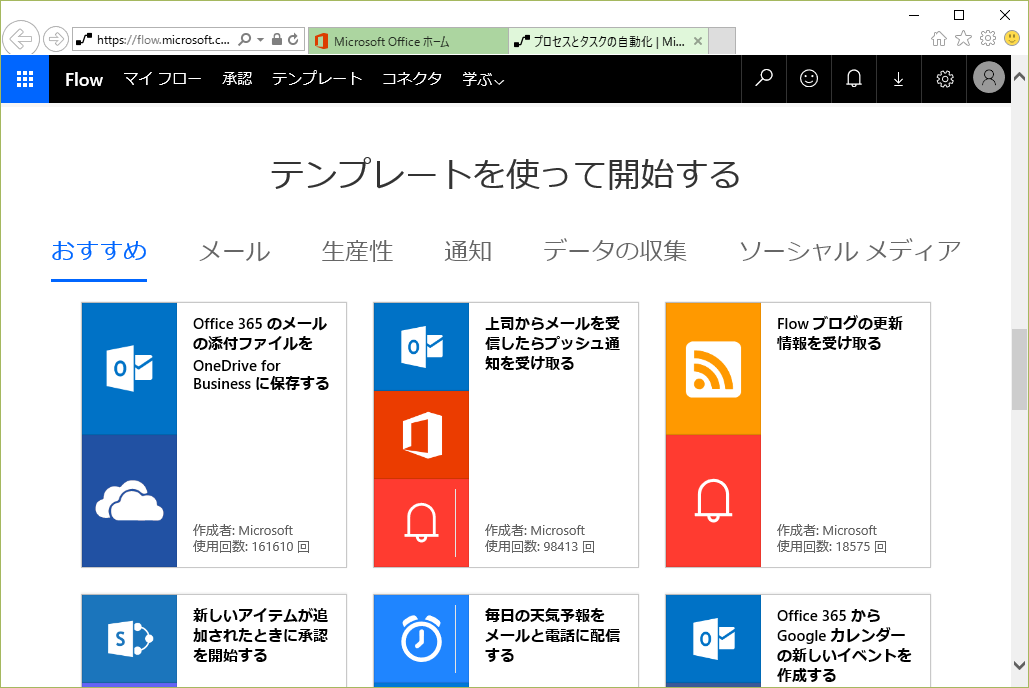The image size is (1029, 688).
Task: Click the URL address field
Action: click(x=163, y=39)
